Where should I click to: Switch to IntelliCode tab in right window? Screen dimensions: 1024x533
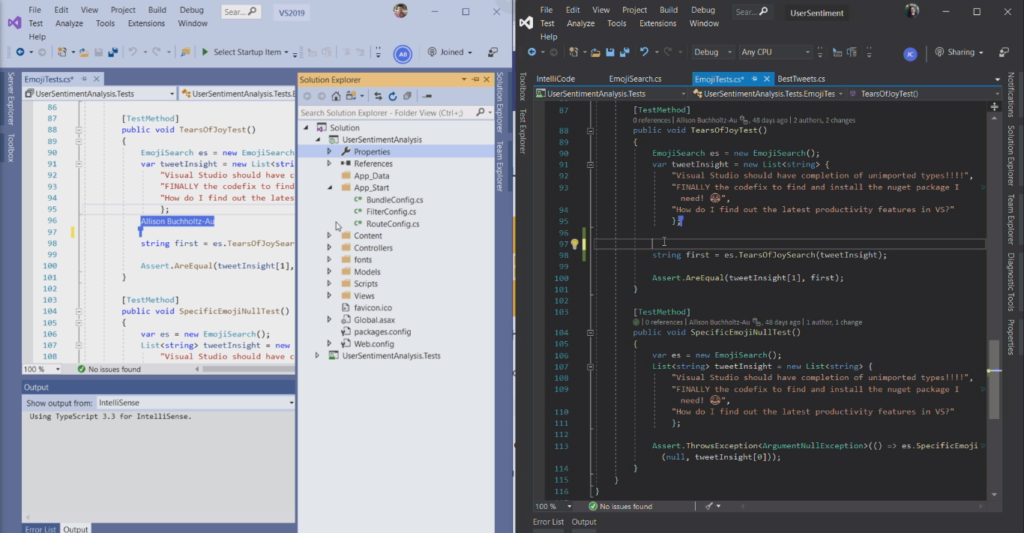coord(556,79)
